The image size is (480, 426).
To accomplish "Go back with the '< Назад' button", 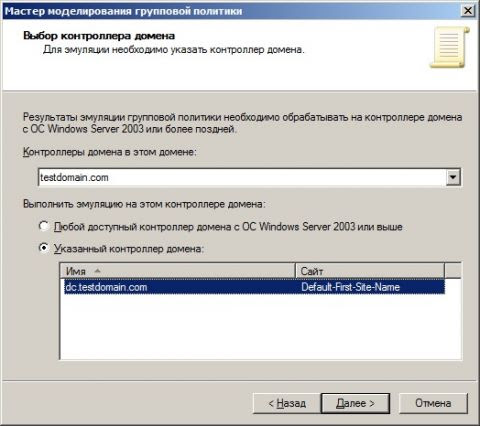I will [x=287, y=403].
